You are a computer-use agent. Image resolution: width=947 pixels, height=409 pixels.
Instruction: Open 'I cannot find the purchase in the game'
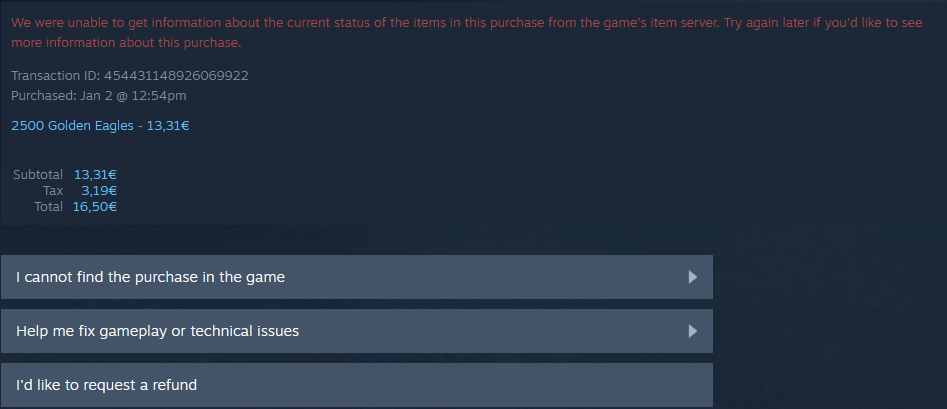click(150, 277)
